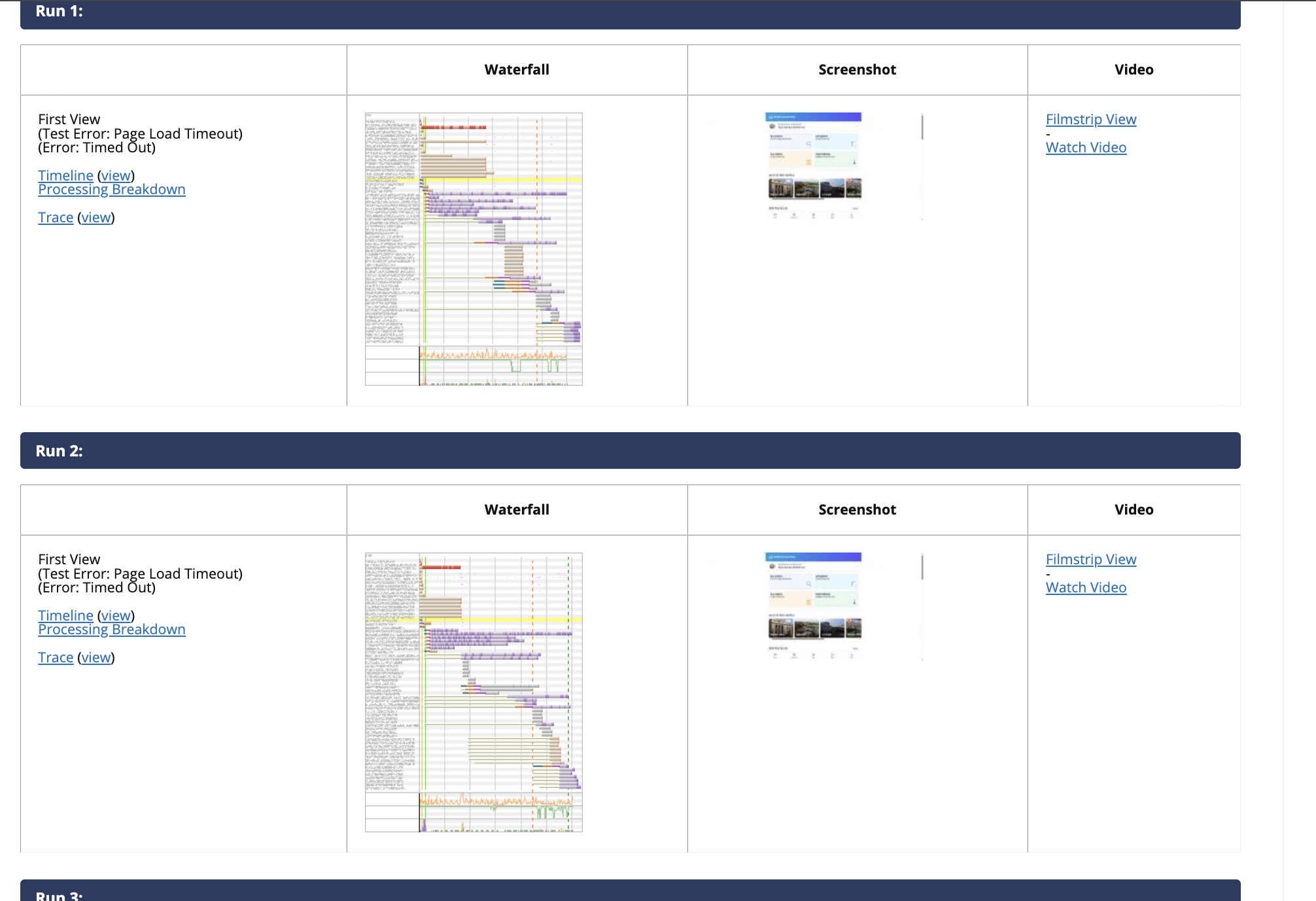Open Run 2 Filmstrip View link
Screen dimensions: 1316x901
coord(1090,560)
